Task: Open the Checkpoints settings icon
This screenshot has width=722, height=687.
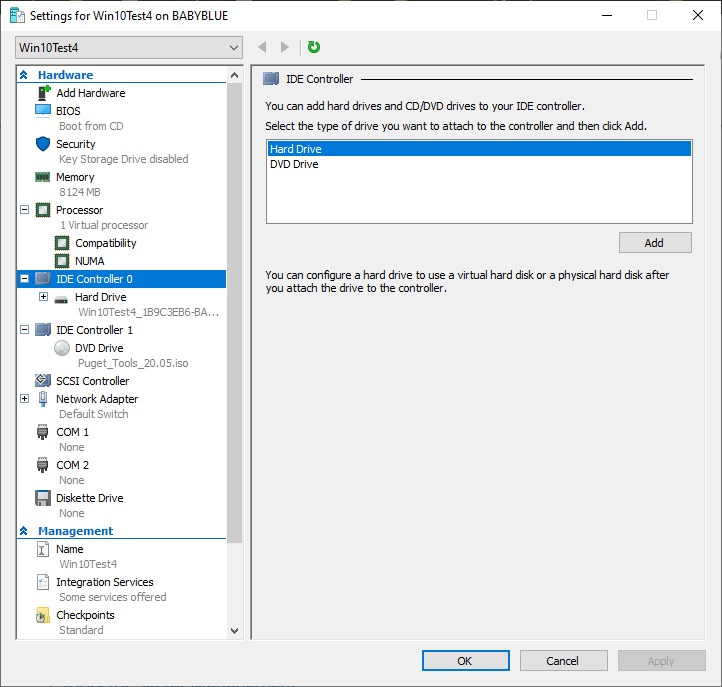Action: coord(43,615)
